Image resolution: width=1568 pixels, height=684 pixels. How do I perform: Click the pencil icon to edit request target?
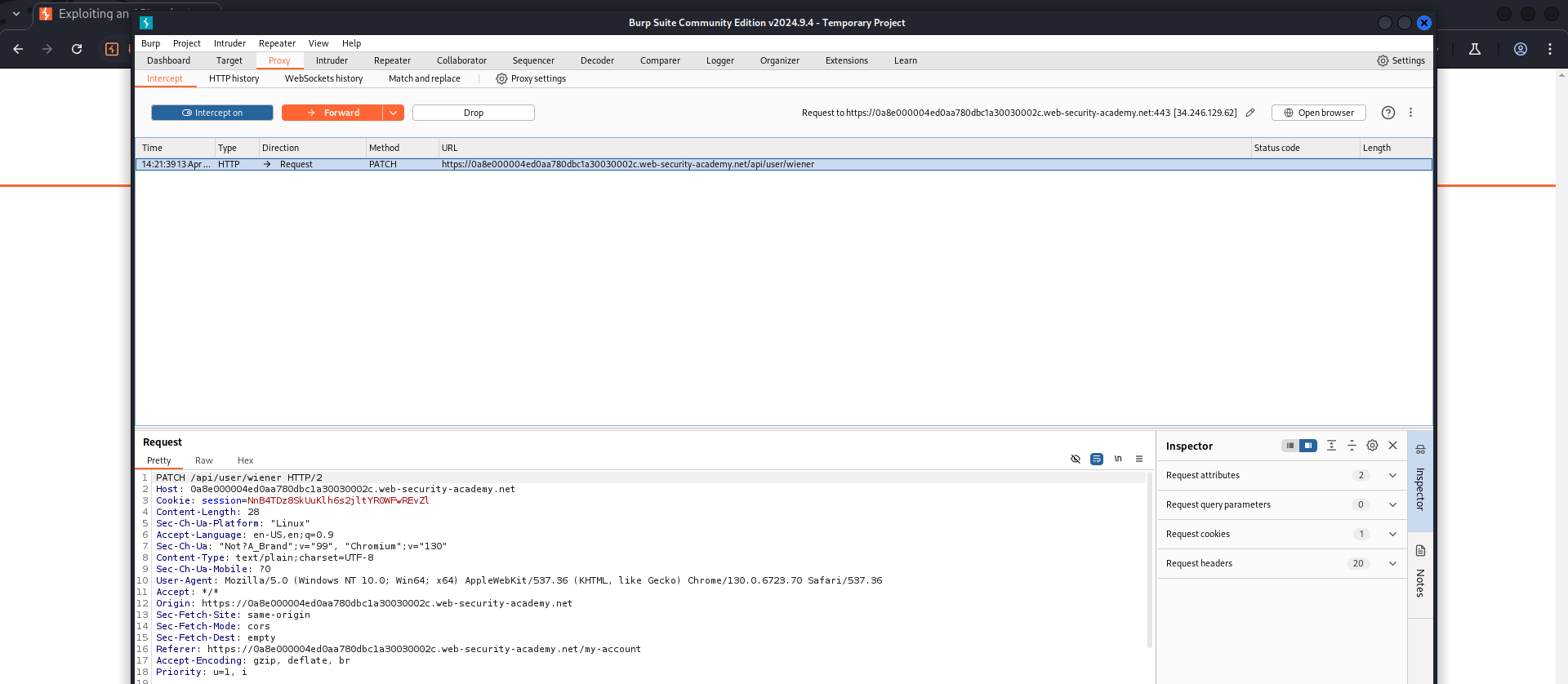coord(1250,113)
